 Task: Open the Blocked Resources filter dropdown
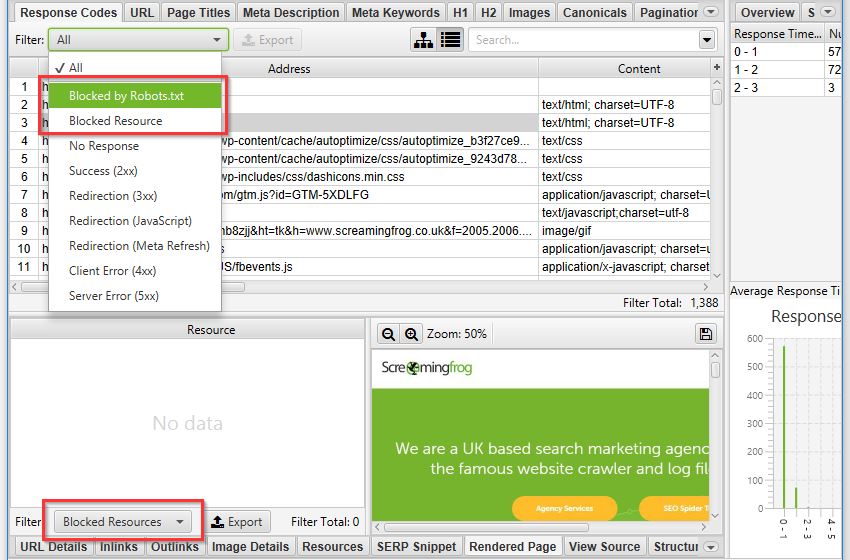point(122,521)
